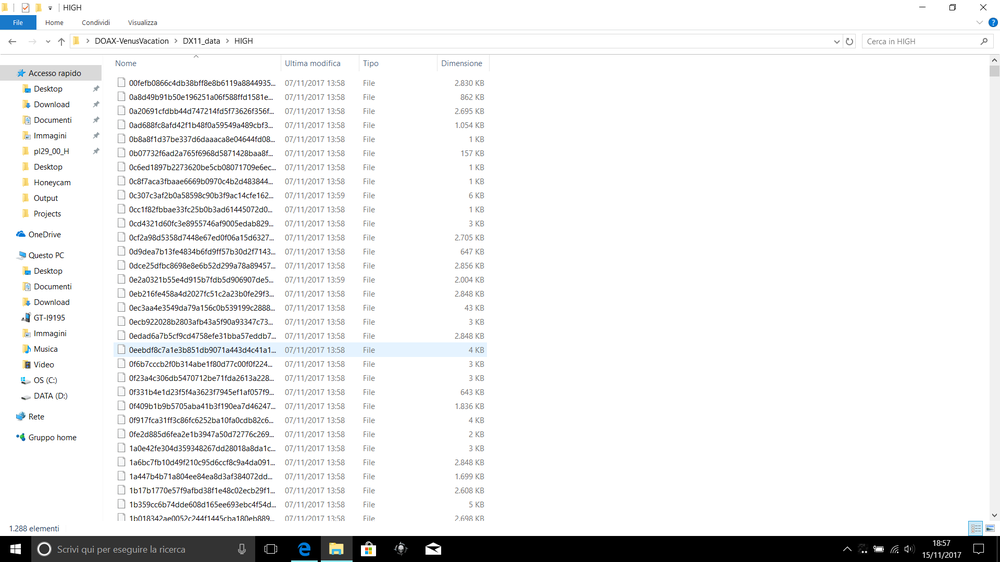
Task: Launch Microsoft Edge from the taskbar
Action: click(x=304, y=549)
